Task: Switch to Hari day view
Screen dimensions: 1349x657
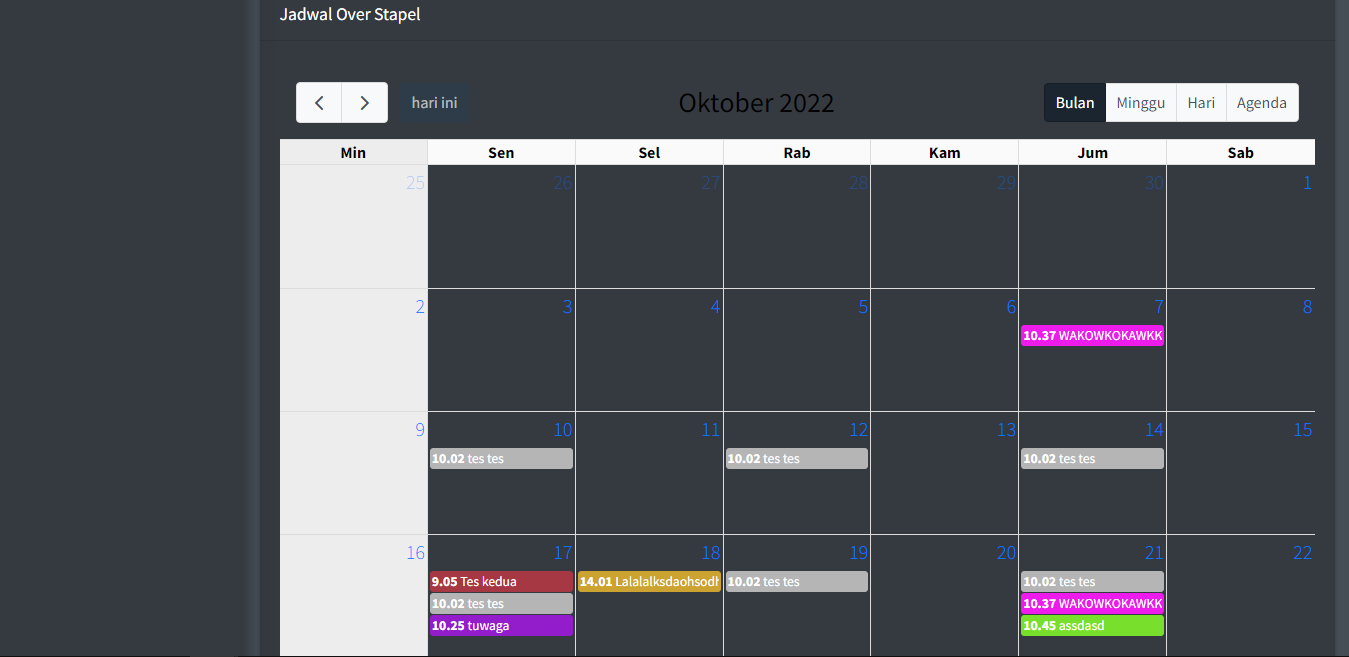Action: [x=1201, y=103]
